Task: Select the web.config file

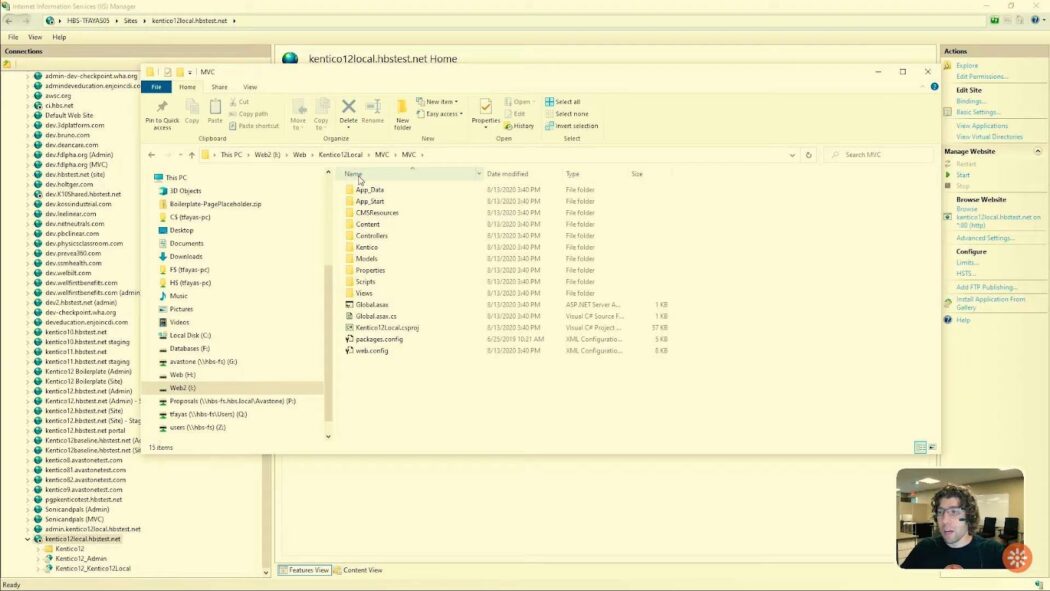Action: (x=372, y=351)
